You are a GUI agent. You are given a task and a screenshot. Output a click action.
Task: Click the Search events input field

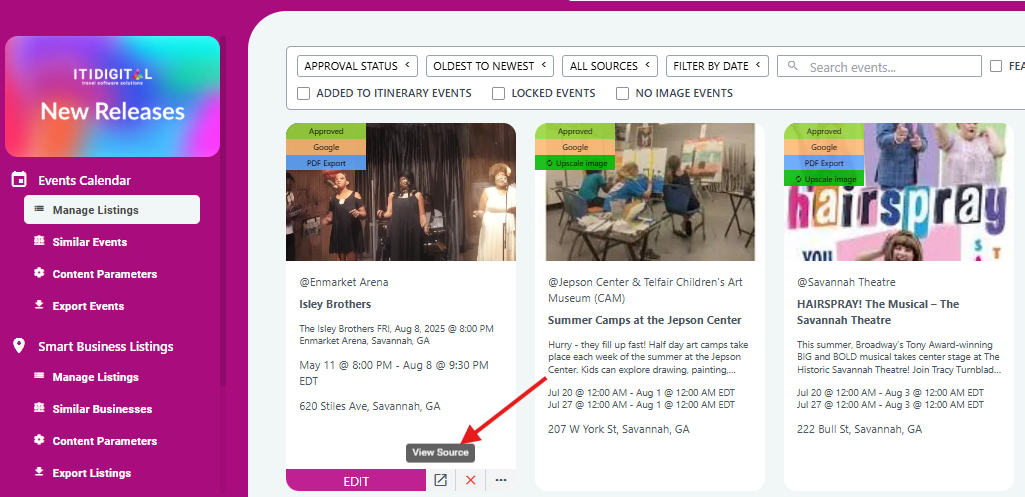(879, 66)
